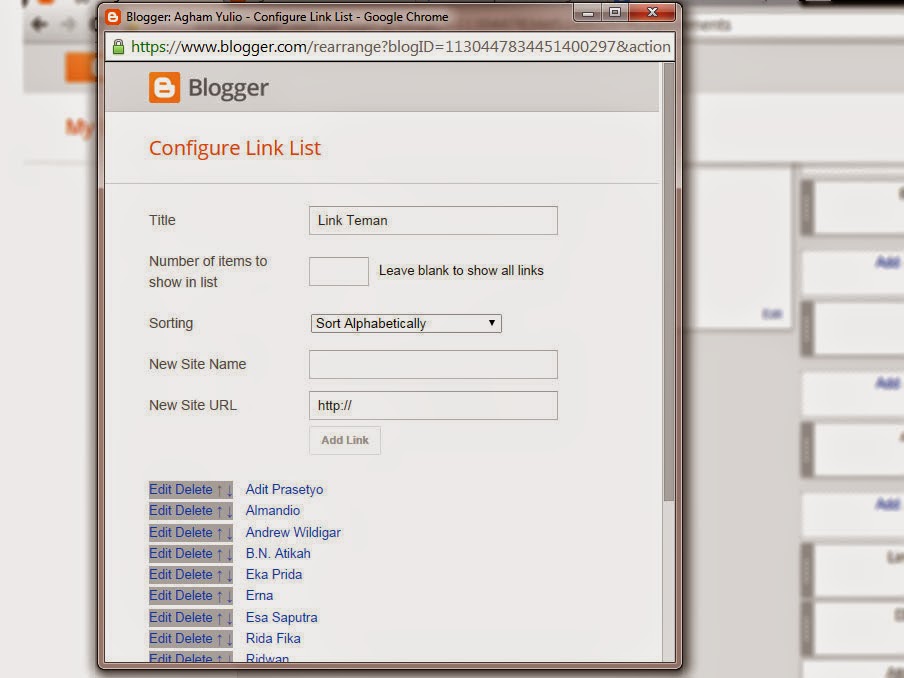Click the New Site URL field
Image resolution: width=904 pixels, height=678 pixels.
433,405
